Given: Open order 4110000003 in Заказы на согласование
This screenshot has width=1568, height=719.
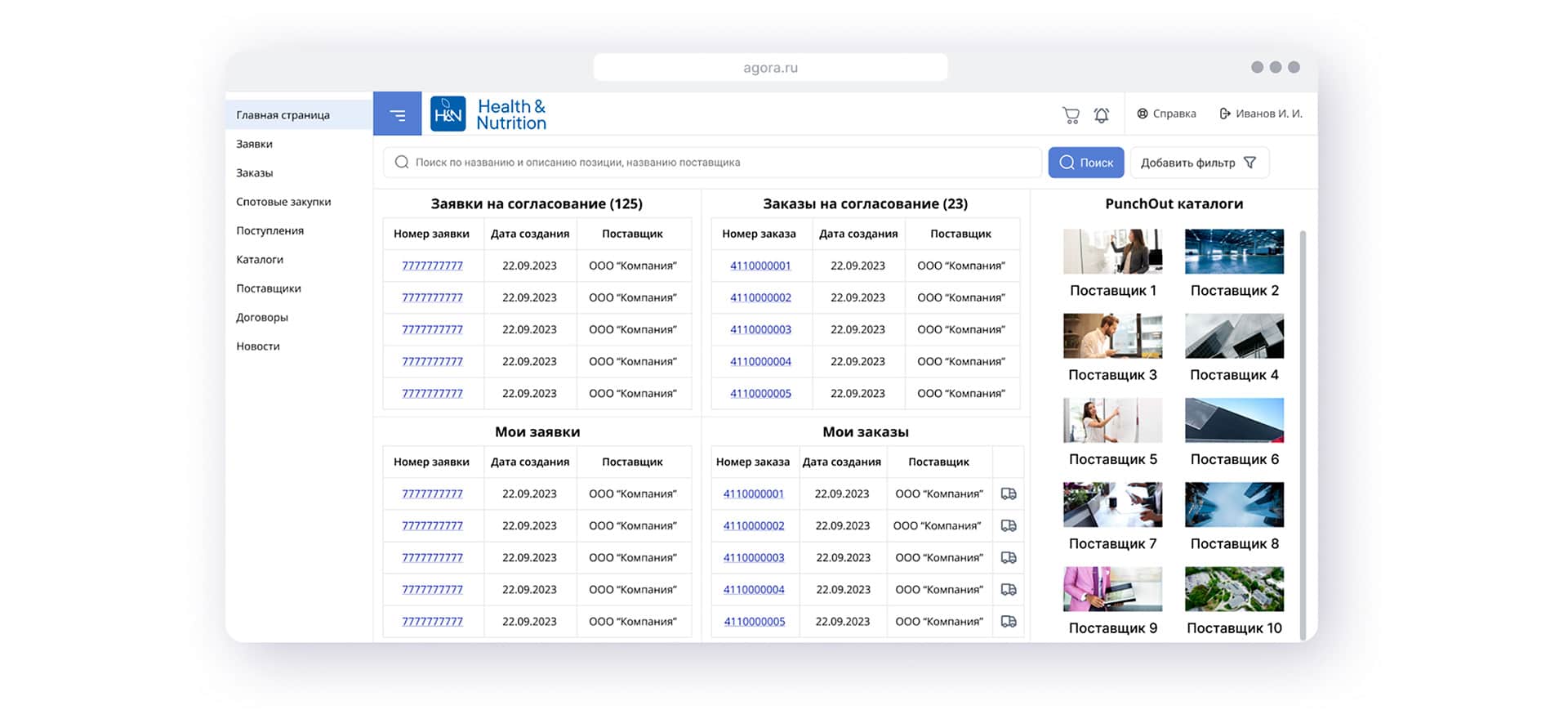Looking at the screenshot, I should [760, 329].
